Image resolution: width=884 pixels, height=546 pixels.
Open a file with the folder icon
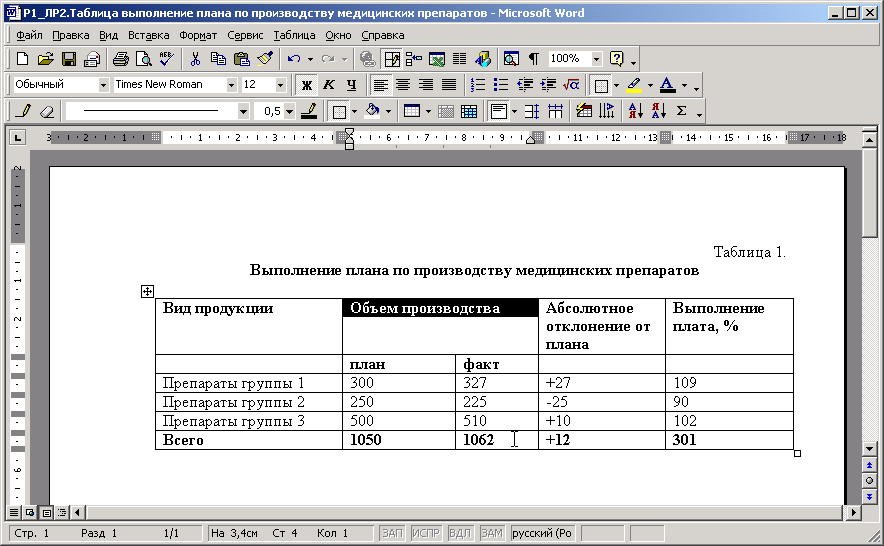point(45,59)
